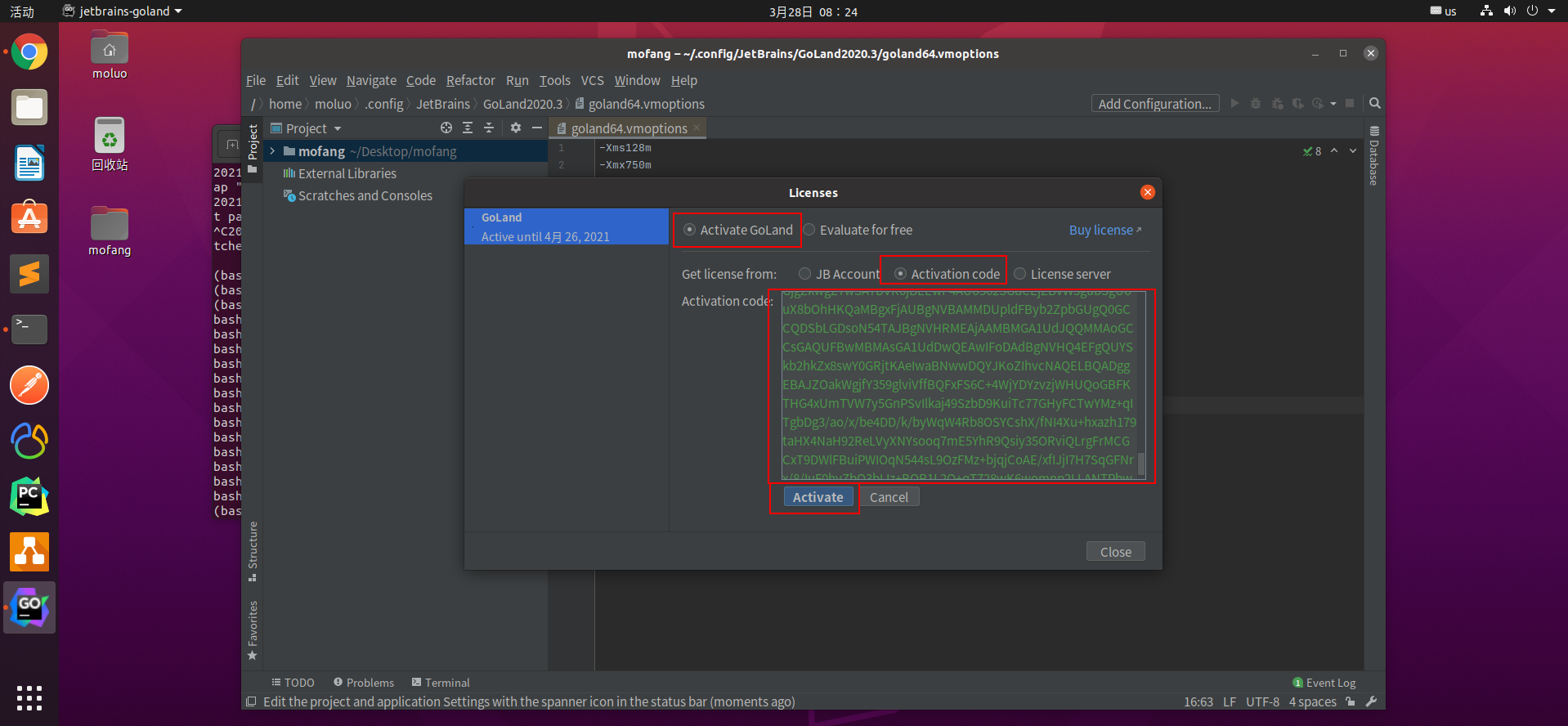Launch Postman from the dock
This screenshot has width=1568, height=726.
click(x=29, y=385)
